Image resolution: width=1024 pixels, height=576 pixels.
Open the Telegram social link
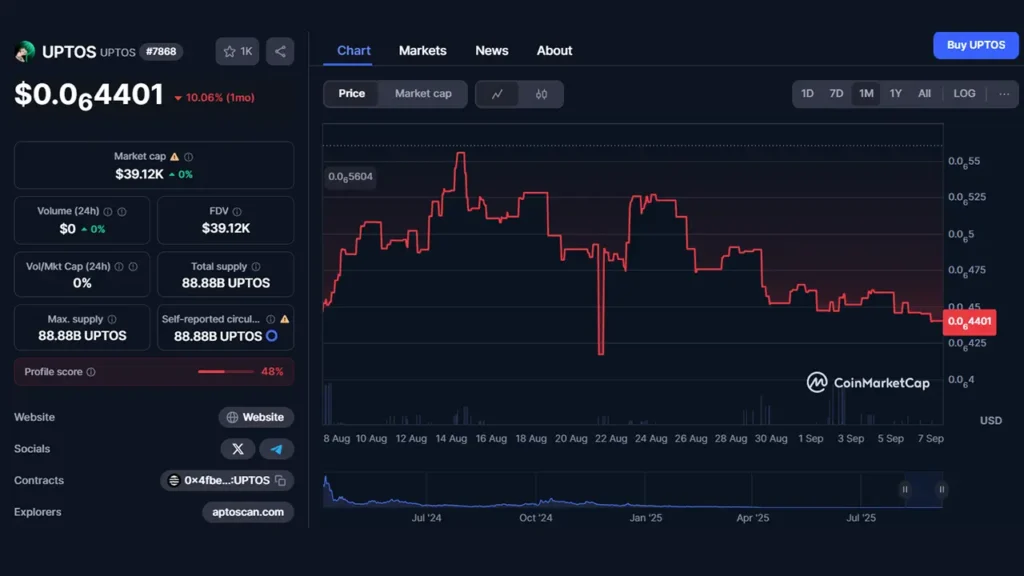click(x=276, y=449)
